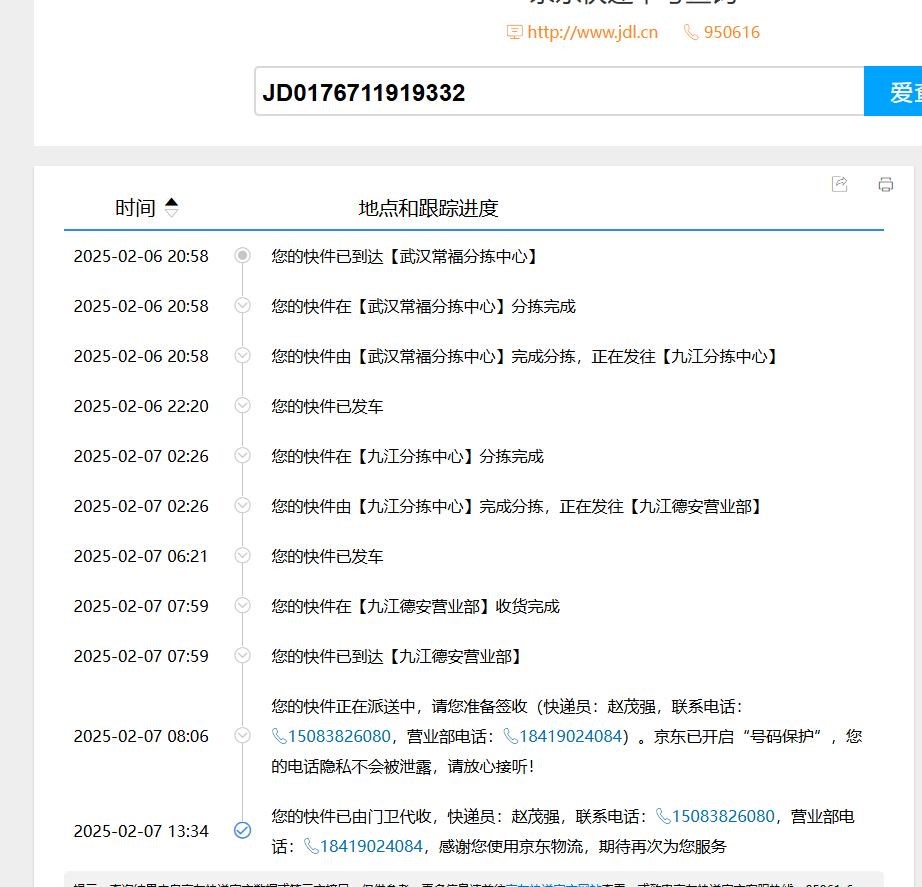
Task: Click the status line mentioning 正在发往【九江分拣中心】
Action: pyautogui.click(x=525, y=356)
